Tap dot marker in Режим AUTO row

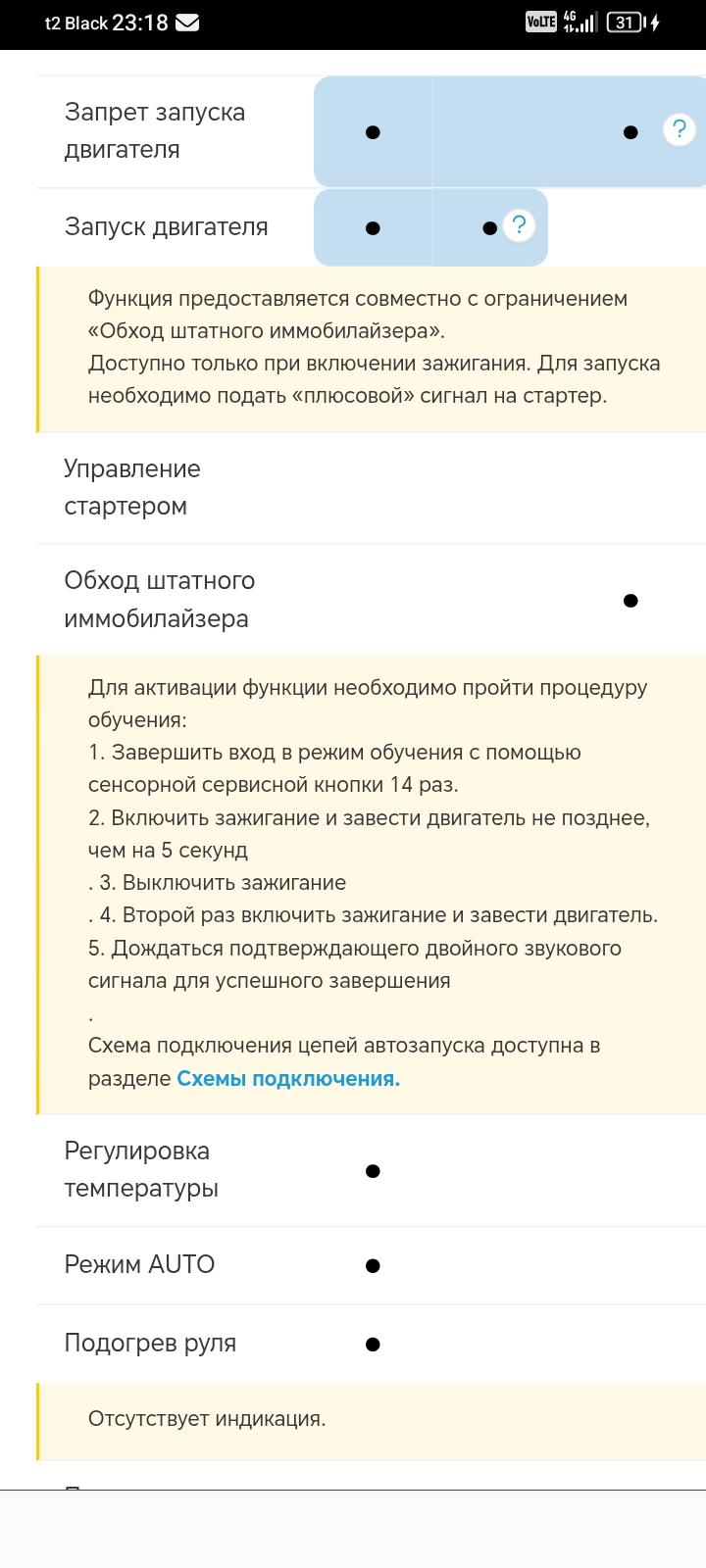pyautogui.click(x=373, y=1266)
